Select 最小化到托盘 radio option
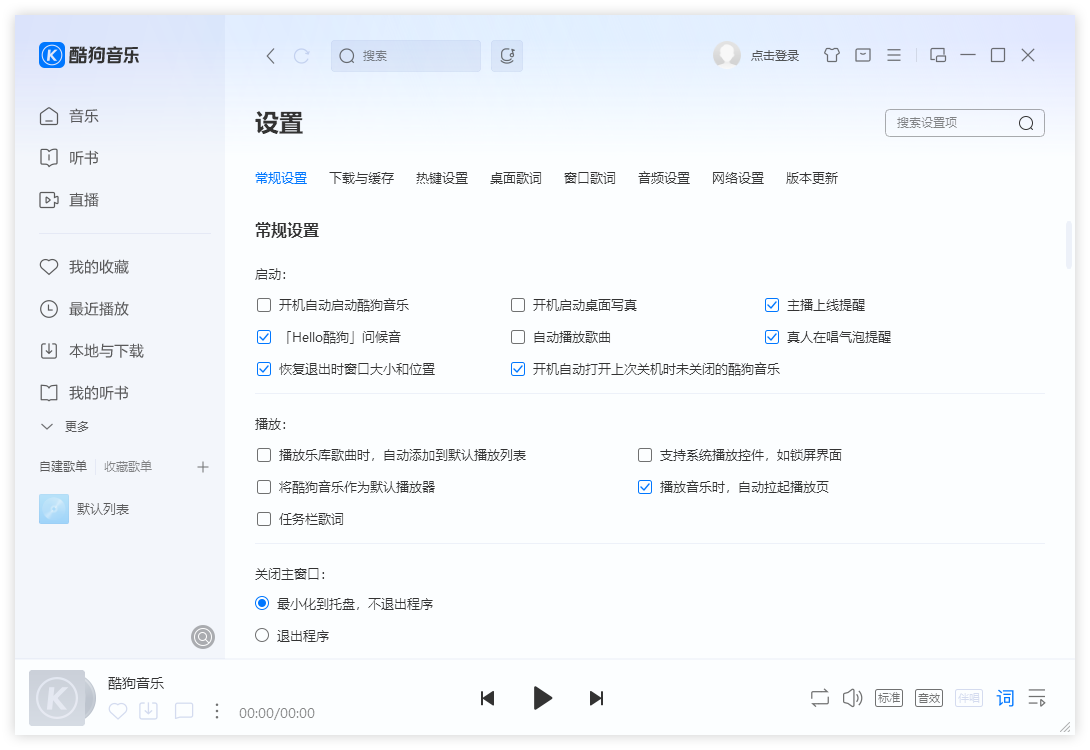The width and height of the screenshot is (1090, 750). point(262,603)
